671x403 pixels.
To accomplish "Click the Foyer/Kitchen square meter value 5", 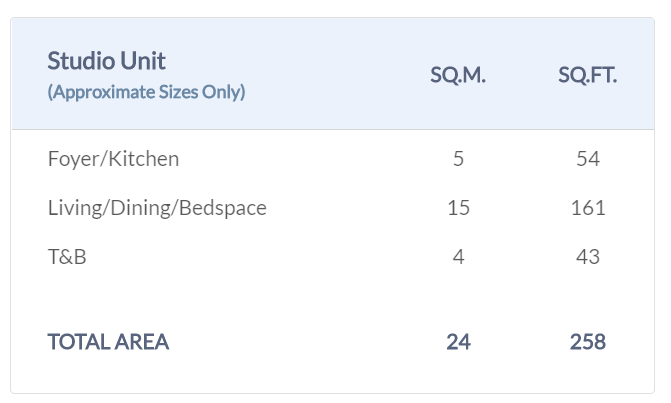I will point(458,159).
